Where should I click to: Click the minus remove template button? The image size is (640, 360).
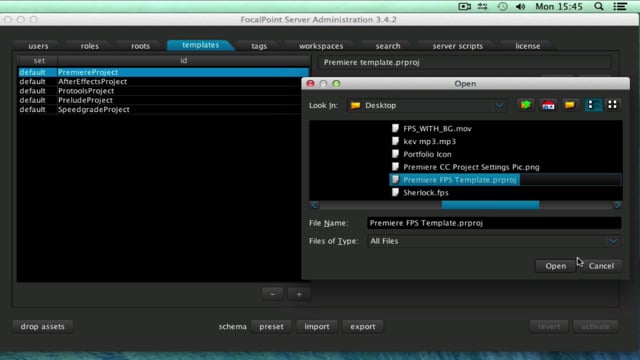click(272, 294)
